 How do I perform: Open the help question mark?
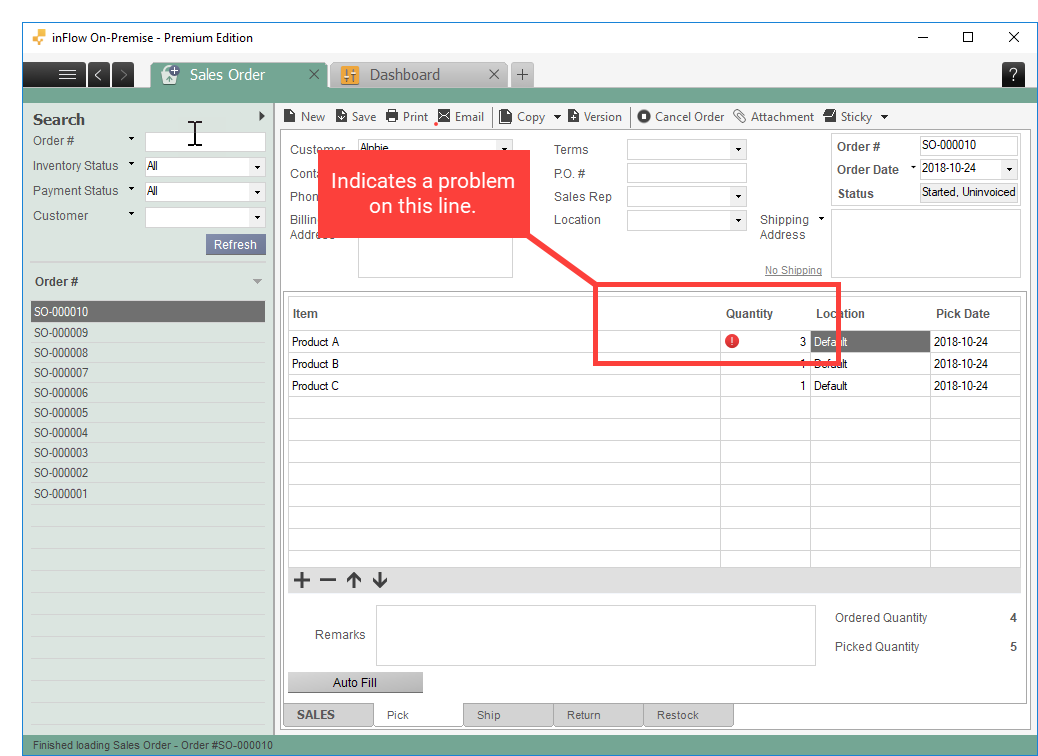pos(1013,75)
